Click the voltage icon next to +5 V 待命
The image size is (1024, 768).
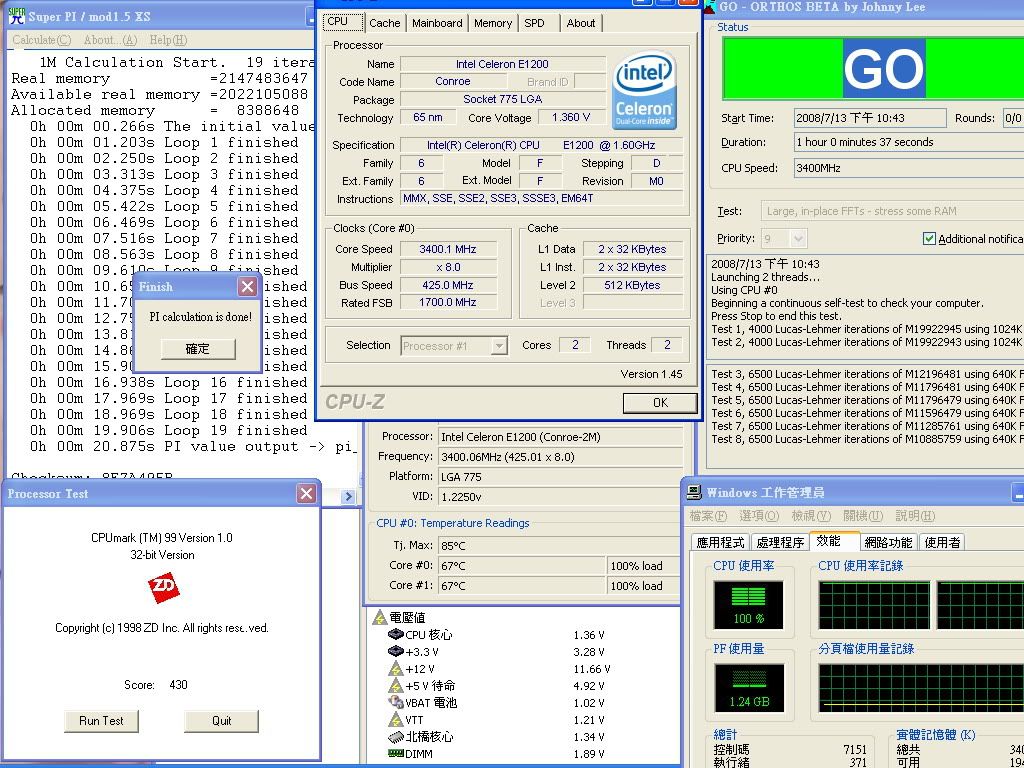click(395, 685)
